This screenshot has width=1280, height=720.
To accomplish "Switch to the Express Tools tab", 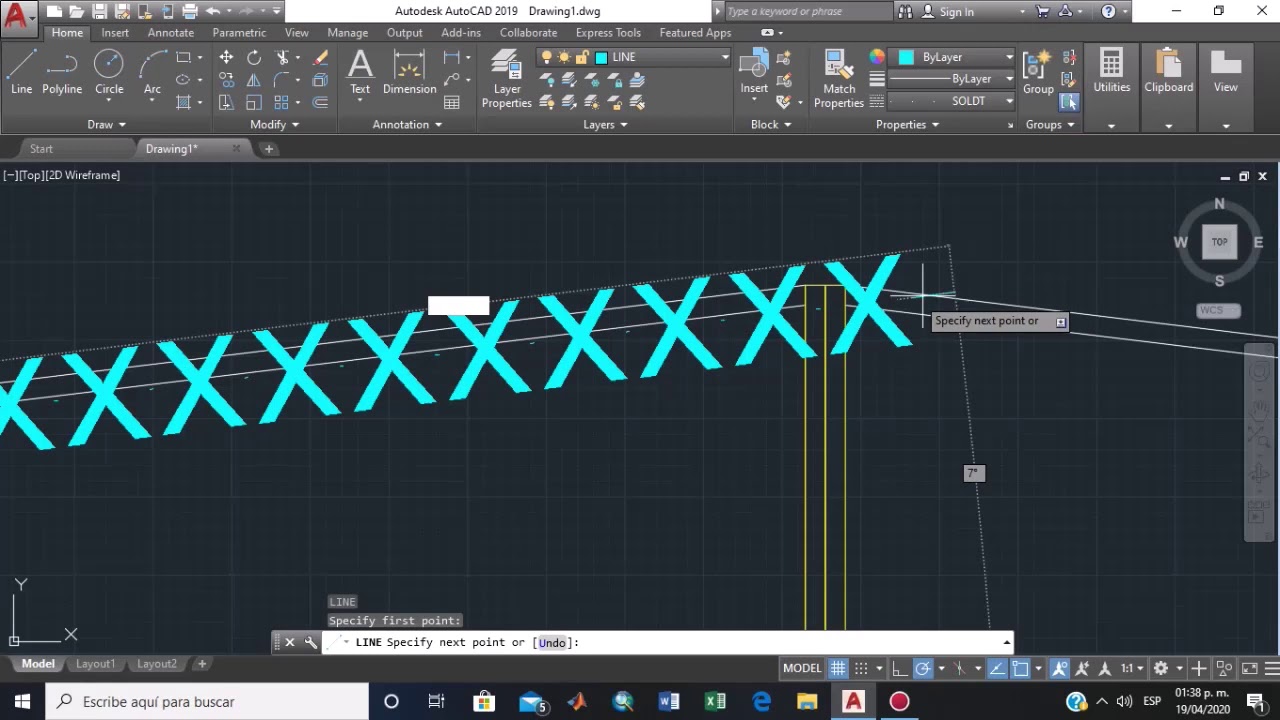I will (x=608, y=32).
